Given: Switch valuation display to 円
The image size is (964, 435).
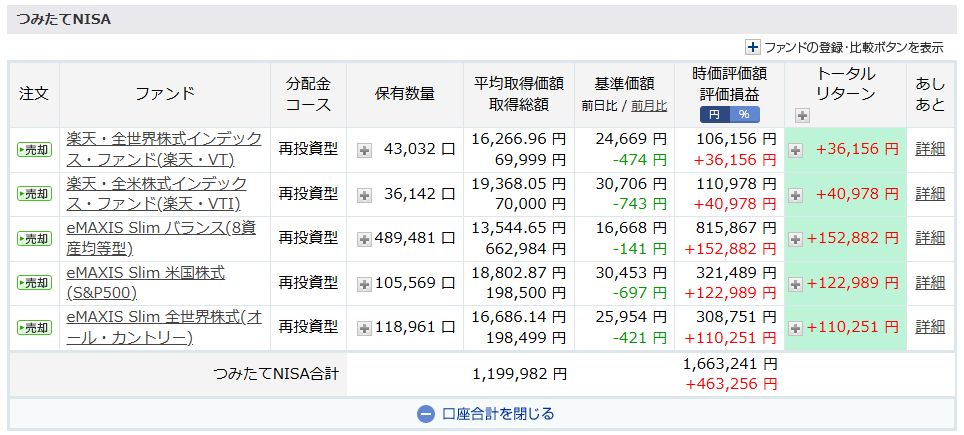Looking at the screenshot, I should tap(714, 114).
